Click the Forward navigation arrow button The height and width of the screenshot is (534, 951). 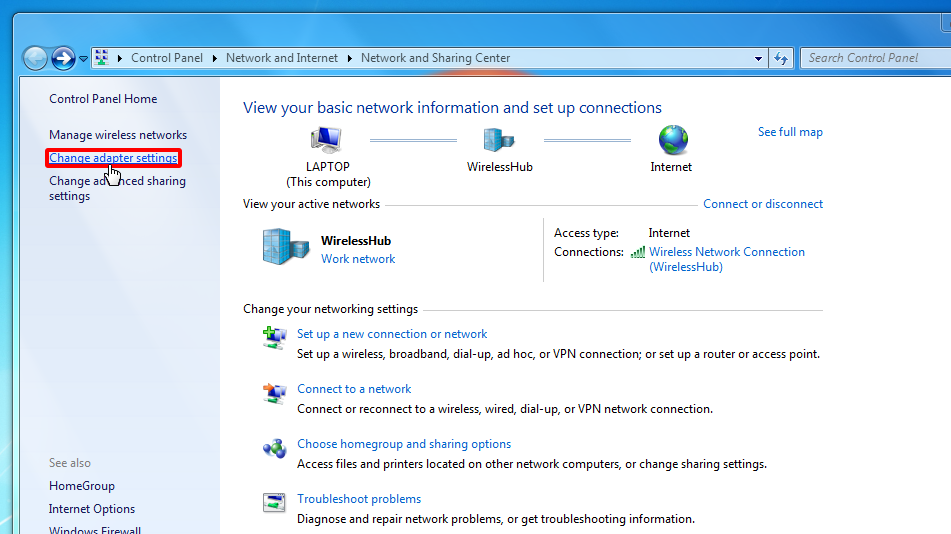[x=63, y=58]
